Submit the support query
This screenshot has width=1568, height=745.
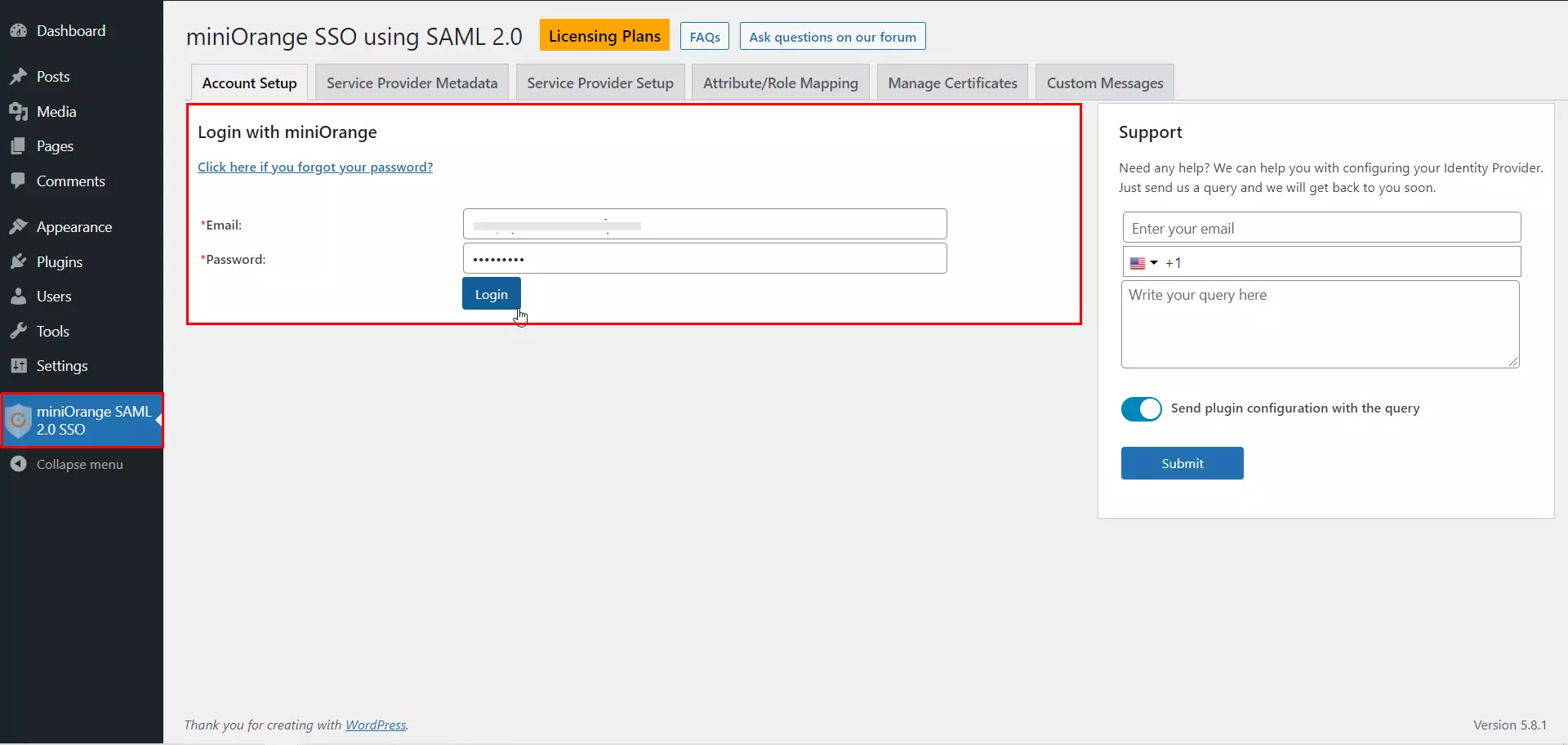[1182, 463]
